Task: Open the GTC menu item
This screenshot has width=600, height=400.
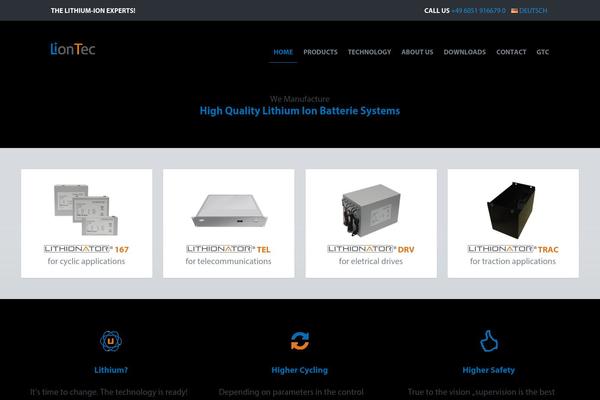Action: point(543,52)
